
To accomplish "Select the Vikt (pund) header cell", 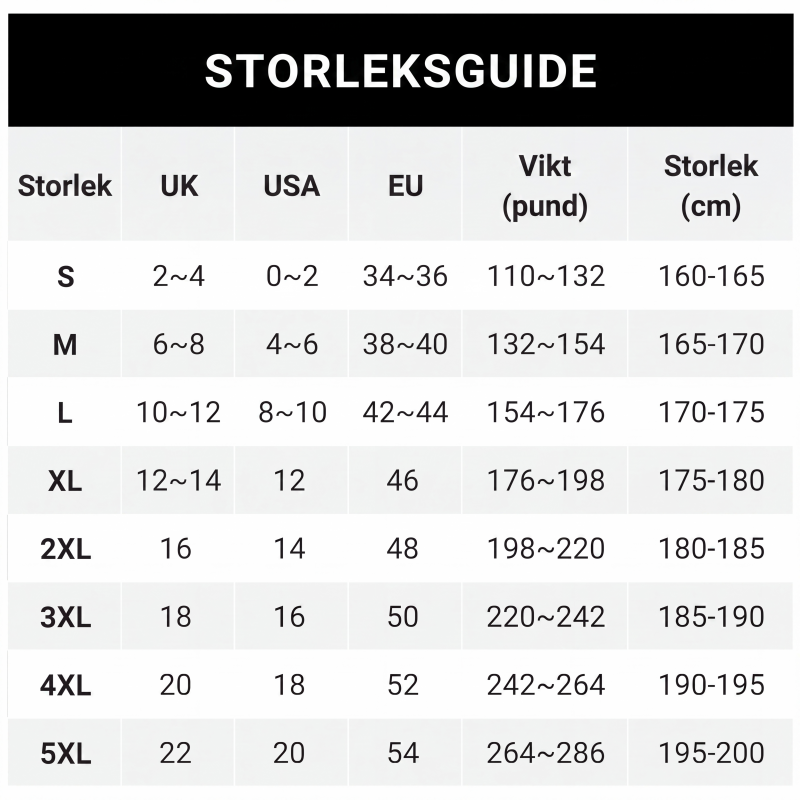I will click(x=545, y=185).
